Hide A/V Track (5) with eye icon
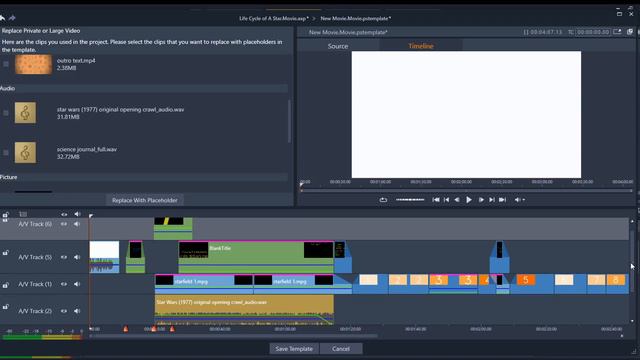The width and height of the screenshot is (640, 360). (x=64, y=257)
